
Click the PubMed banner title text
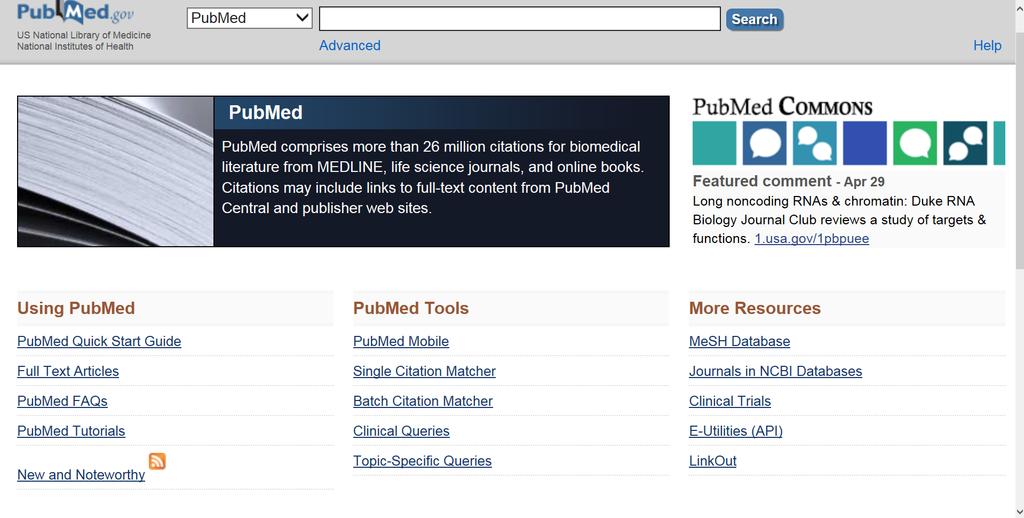(265, 113)
